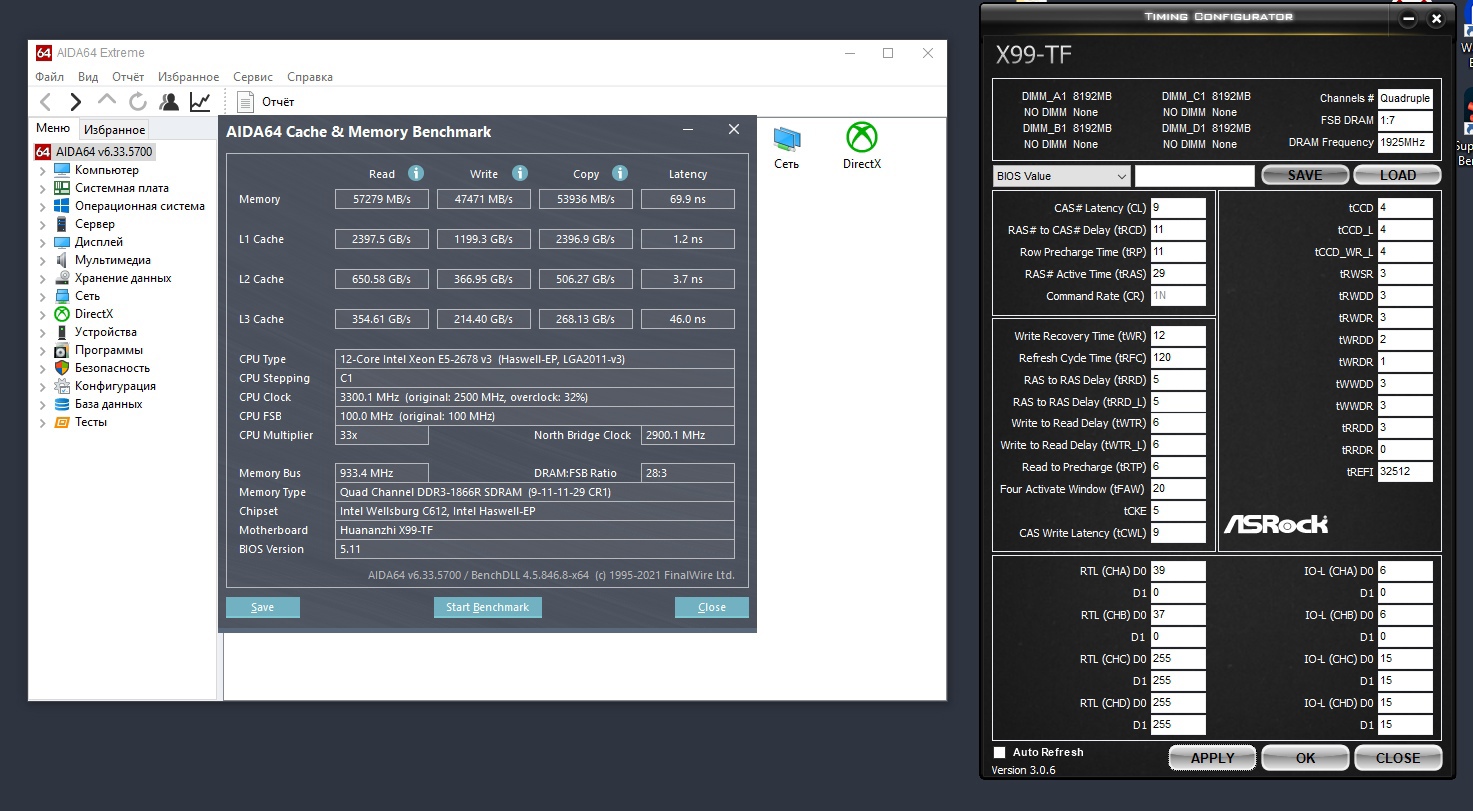The width and height of the screenshot is (1473, 811).
Task: Show info for Read benchmark column
Action: point(416,173)
